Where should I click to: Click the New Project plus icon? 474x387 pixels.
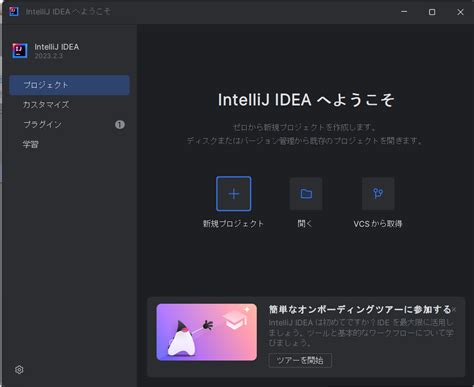click(234, 194)
